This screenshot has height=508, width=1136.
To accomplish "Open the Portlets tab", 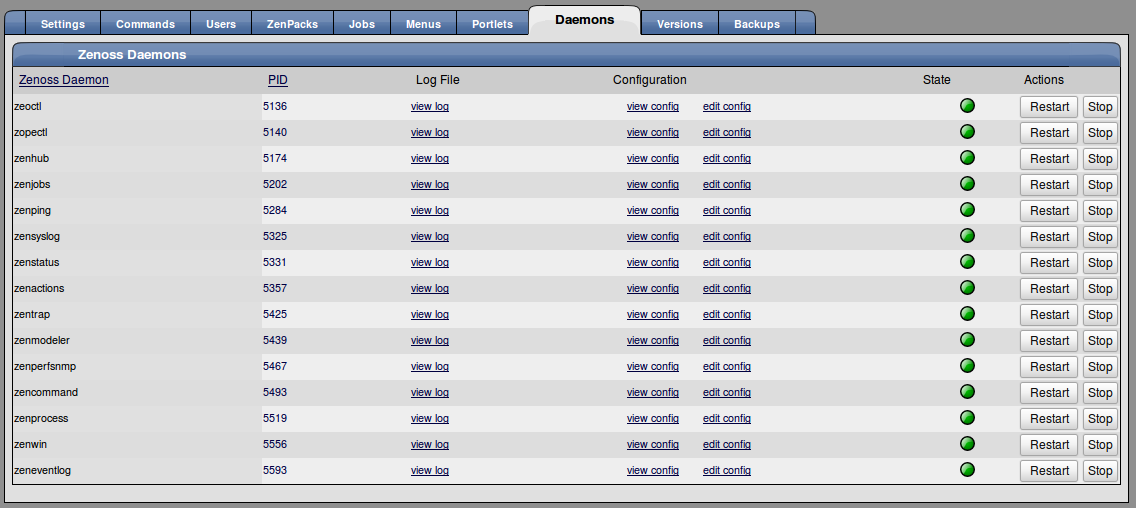I will point(492,24).
